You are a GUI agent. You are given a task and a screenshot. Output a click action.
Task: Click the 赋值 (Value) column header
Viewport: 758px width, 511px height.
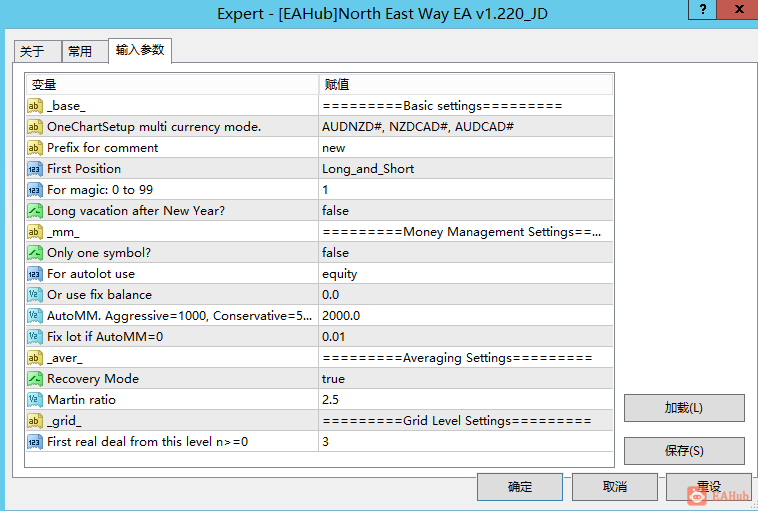tap(466, 85)
